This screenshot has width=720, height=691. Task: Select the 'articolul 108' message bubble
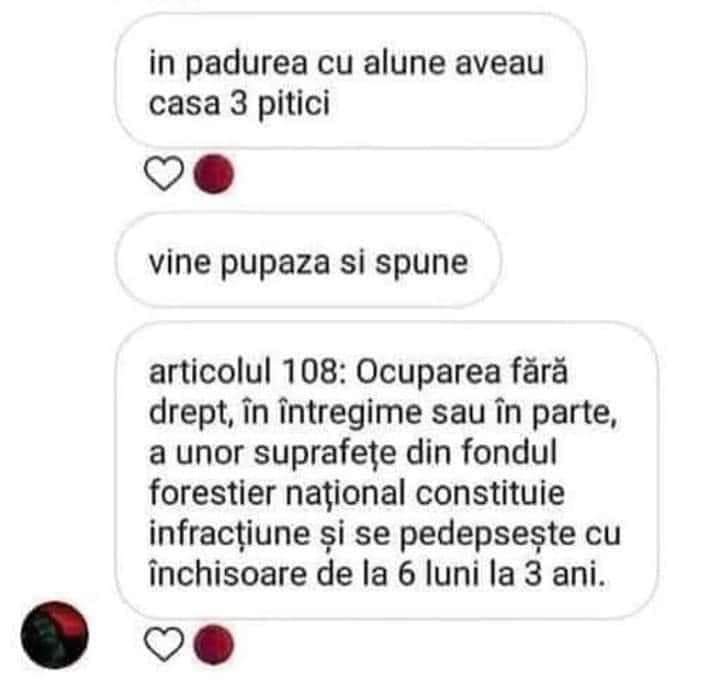coord(387,471)
